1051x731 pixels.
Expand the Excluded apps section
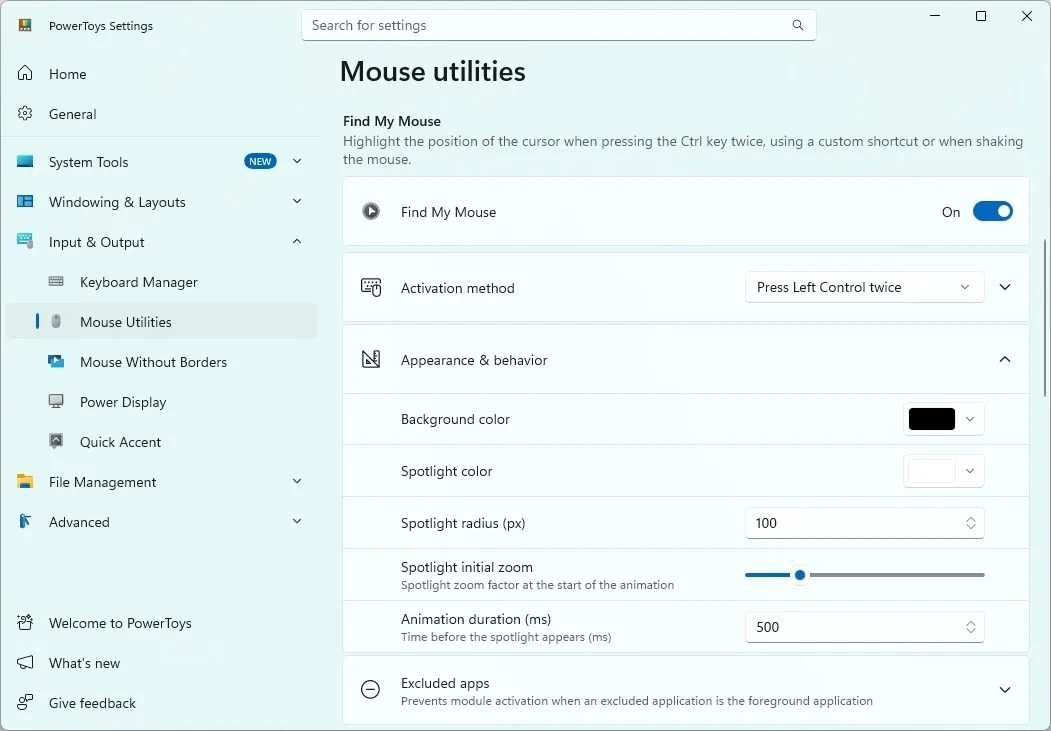tap(1005, 690)
